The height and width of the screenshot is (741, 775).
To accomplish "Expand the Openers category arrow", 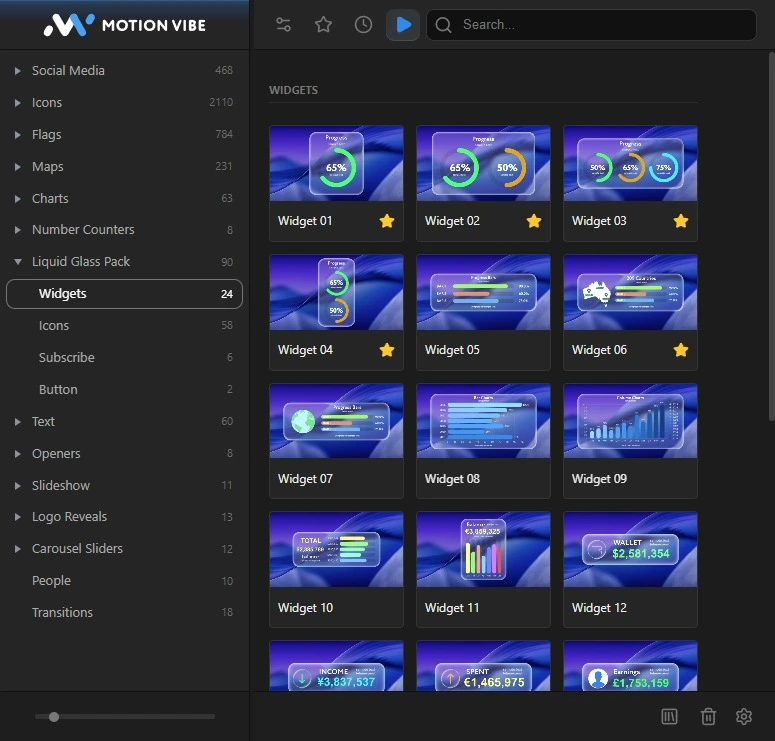I will (18, 454).
